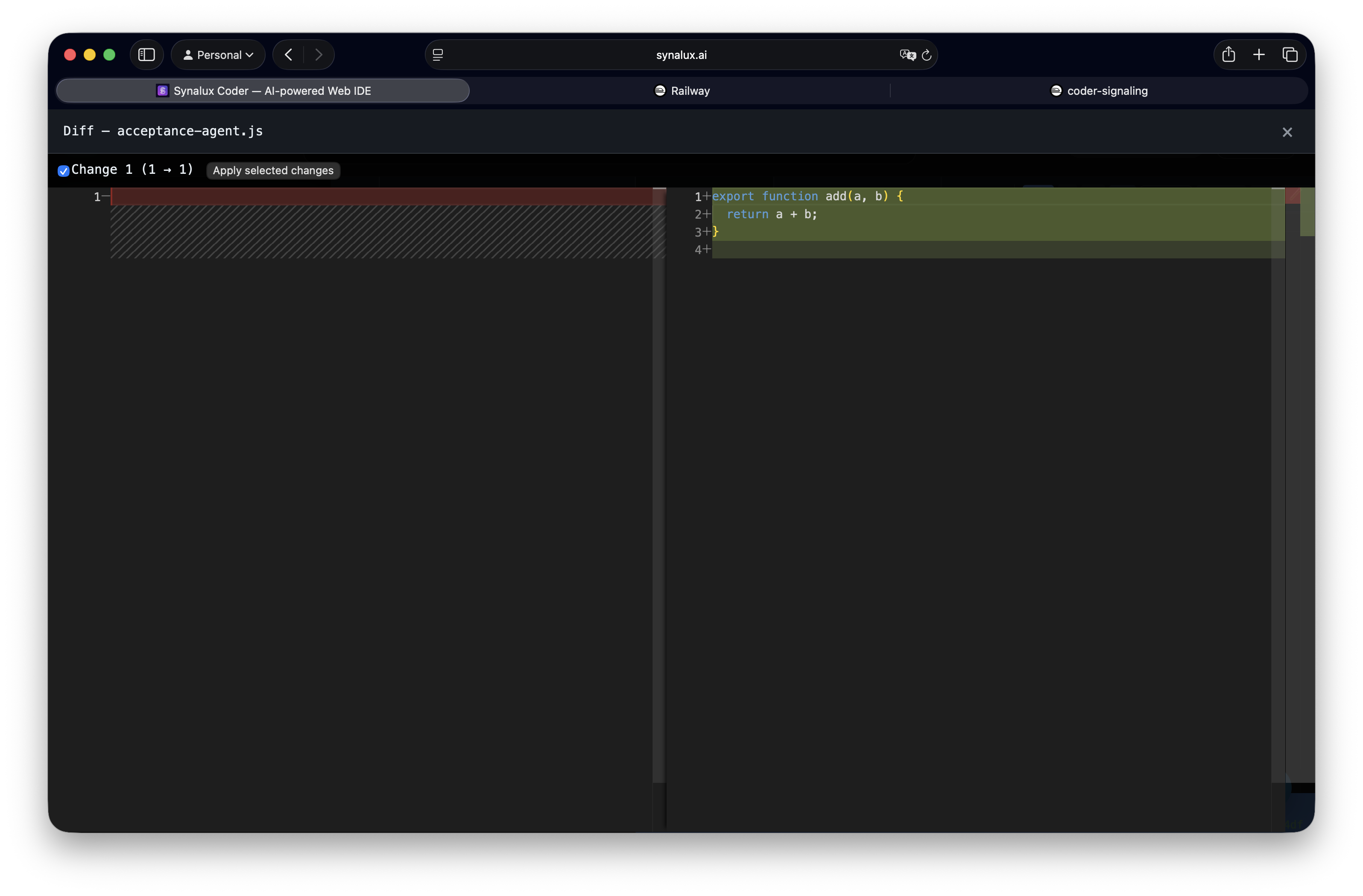The image size is (1363, 896).
Task: Click the Diff — acceptance-agent.js title
Action: pos(163,131)
